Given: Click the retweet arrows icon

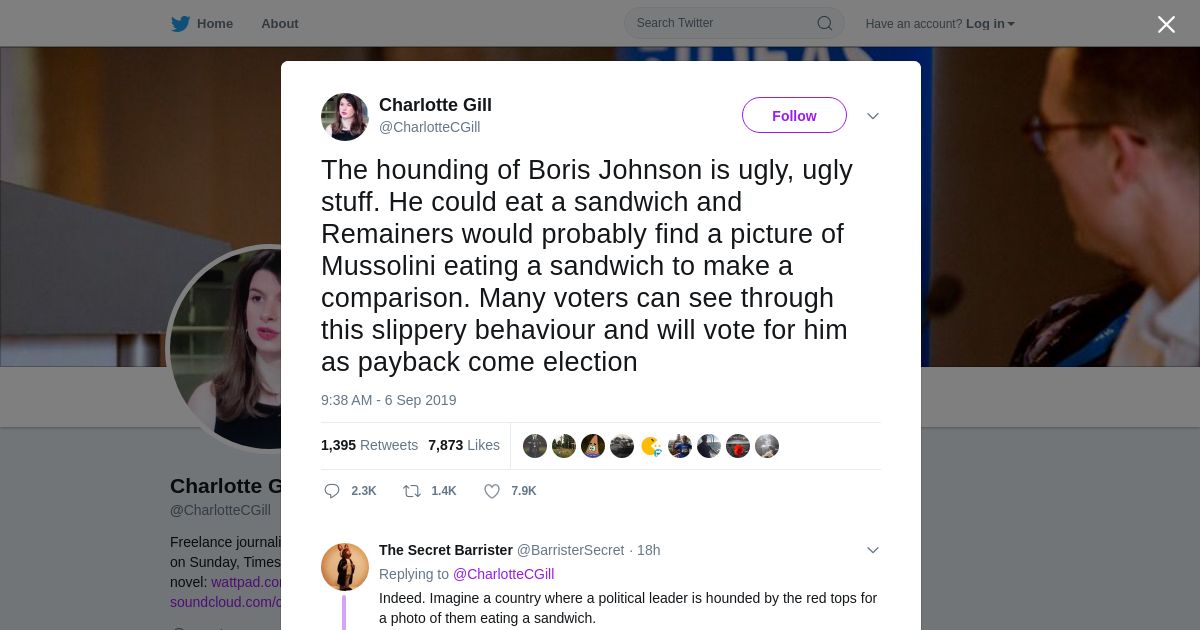Looking at the screenshot, I should pyautogui.click(x=411, y=491).
